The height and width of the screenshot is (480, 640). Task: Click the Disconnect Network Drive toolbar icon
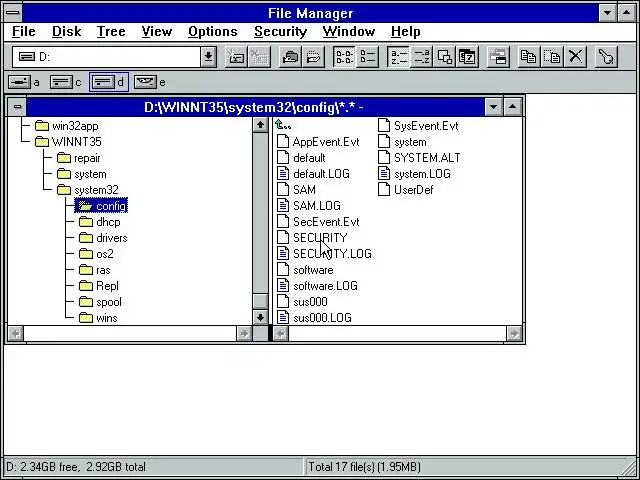point(259,57)
